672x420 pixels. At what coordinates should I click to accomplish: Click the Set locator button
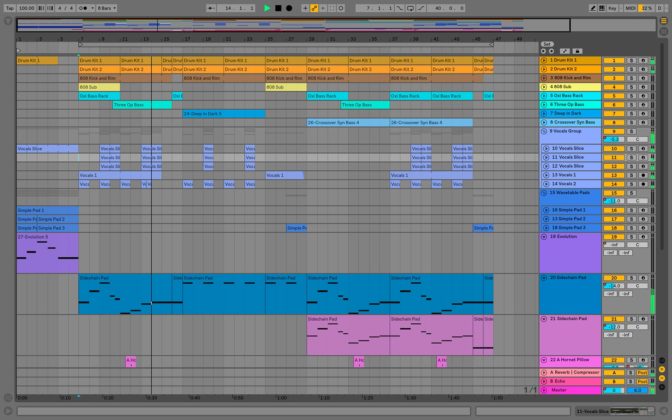point(547,44)
